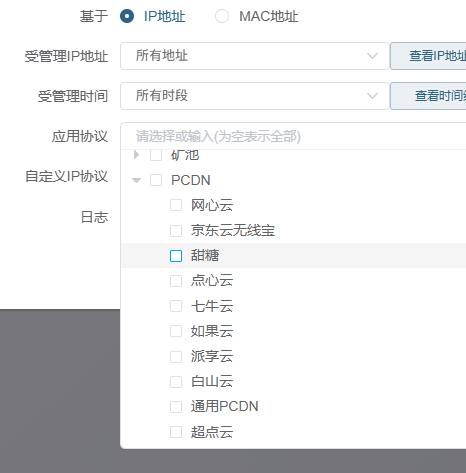Check the 超点云 checkbox
This screenshot has height=473, width=466.
tap(176, 432)
